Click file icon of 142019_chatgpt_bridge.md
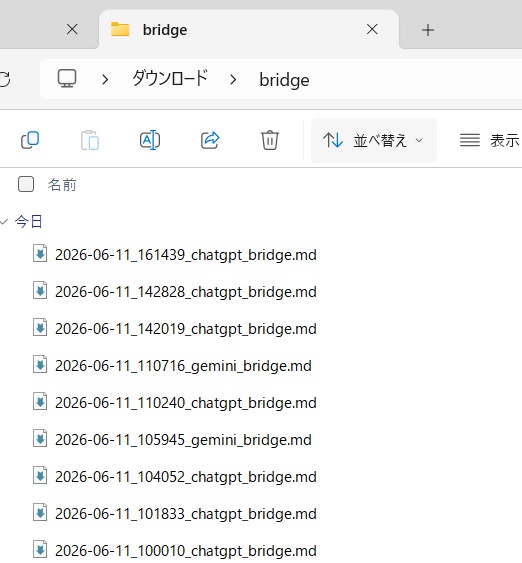Viewport: 522px width, 563px height. 40,327
